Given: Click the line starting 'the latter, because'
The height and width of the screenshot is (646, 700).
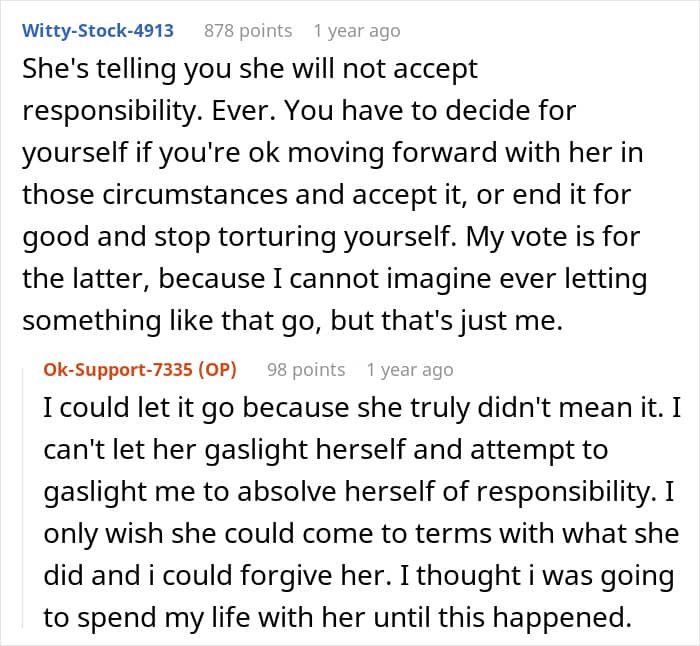Looking at the screenshot, I should (334, 279).
